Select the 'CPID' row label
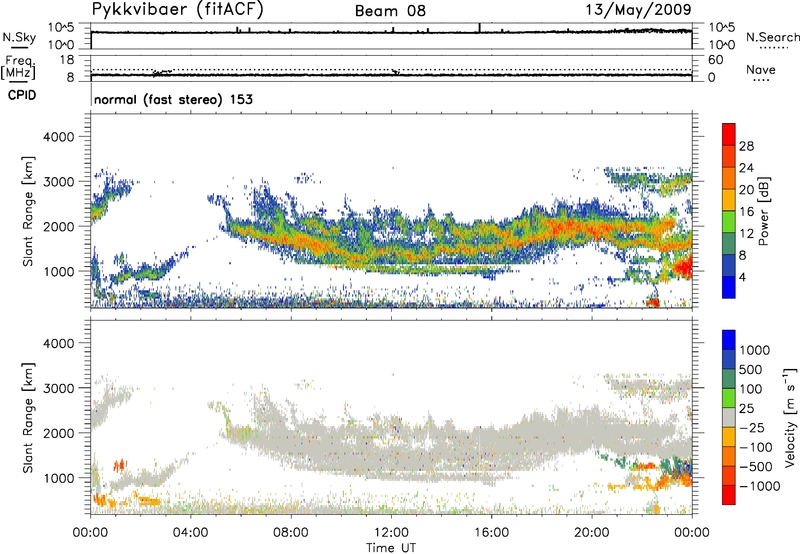 (x=22, y=95)
